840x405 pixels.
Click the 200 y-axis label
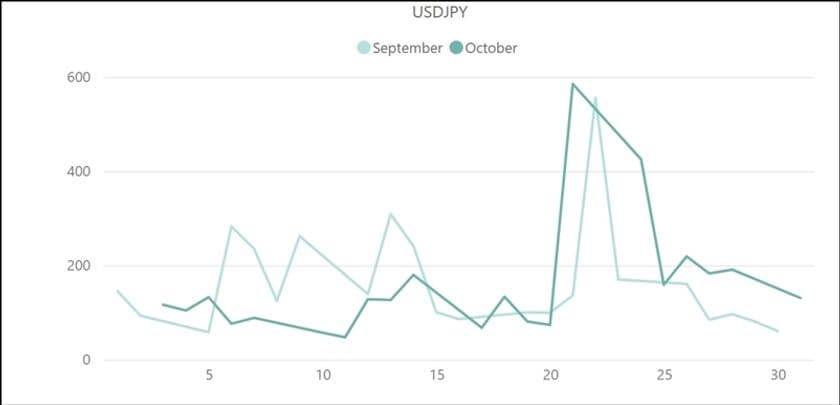point(78,266)
